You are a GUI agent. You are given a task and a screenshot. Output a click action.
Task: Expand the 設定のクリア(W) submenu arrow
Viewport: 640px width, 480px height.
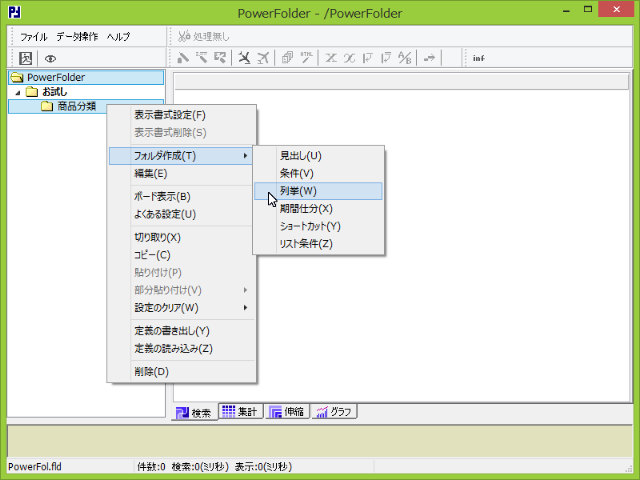245,308
